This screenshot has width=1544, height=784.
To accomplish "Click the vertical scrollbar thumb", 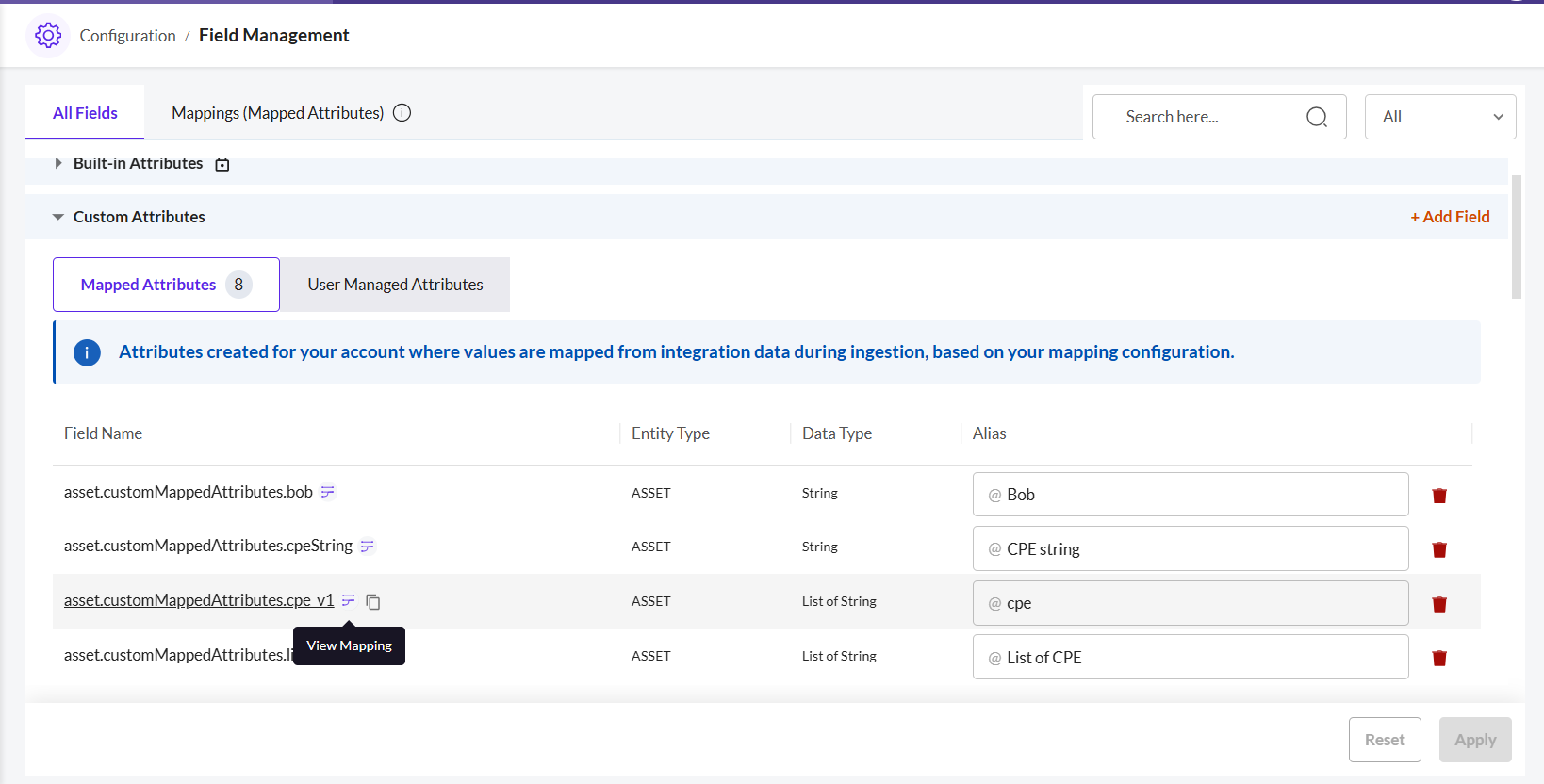I will point(1517,237).
